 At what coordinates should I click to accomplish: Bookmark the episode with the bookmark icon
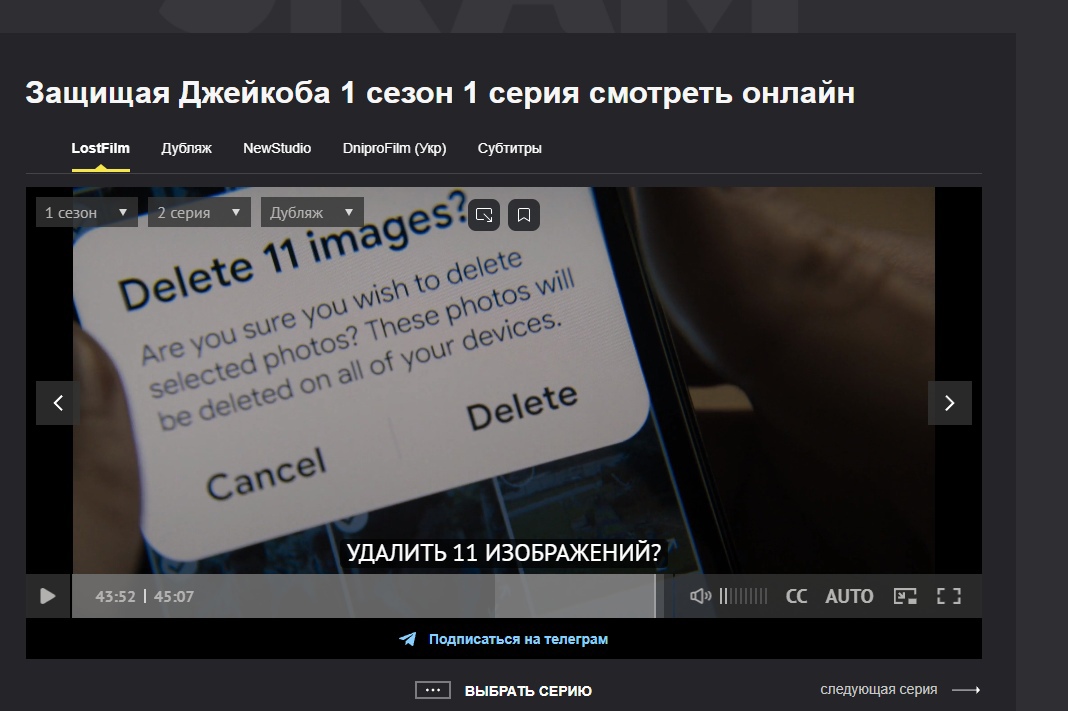click(524, 215)
